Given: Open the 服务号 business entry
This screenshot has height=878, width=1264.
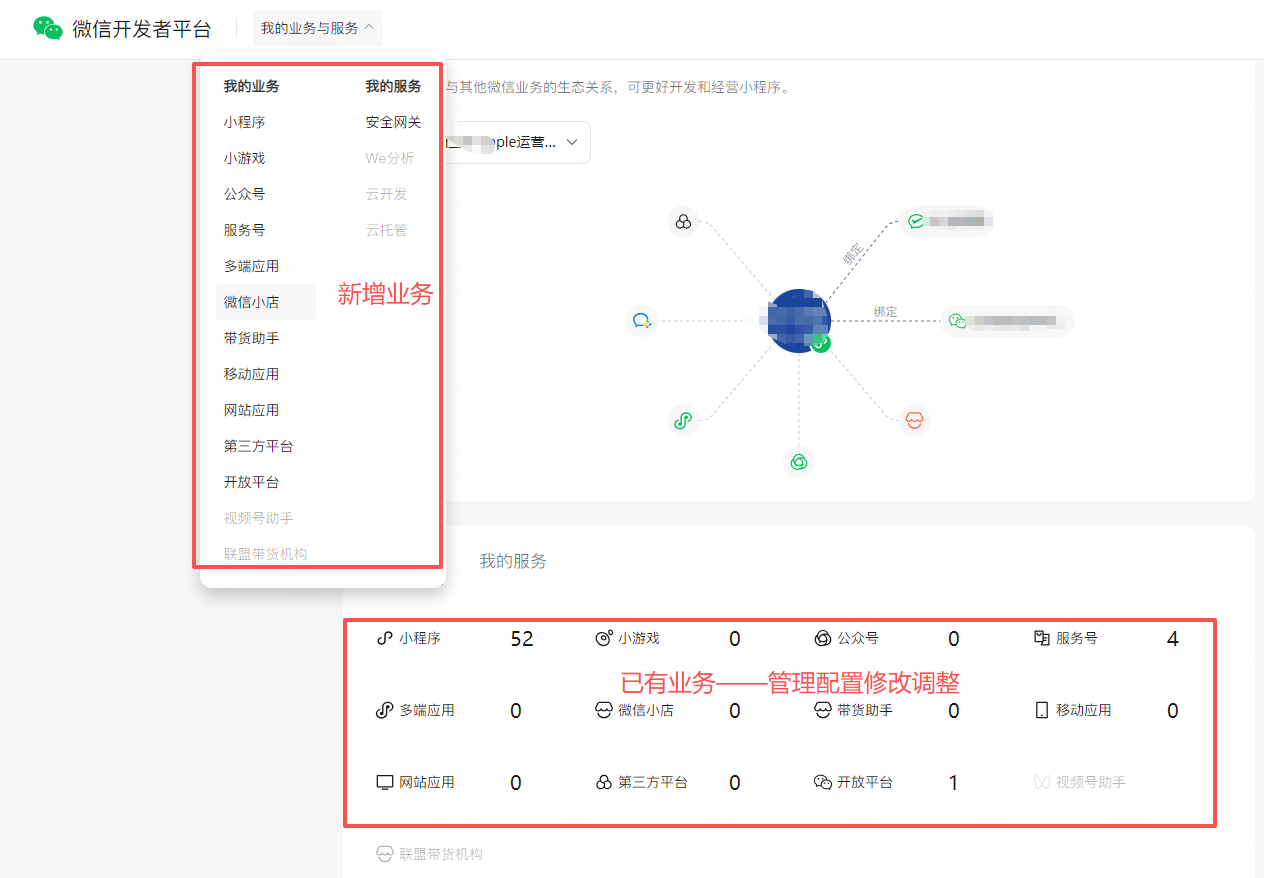Looking at the screenshot, I should pos(1076,638).
